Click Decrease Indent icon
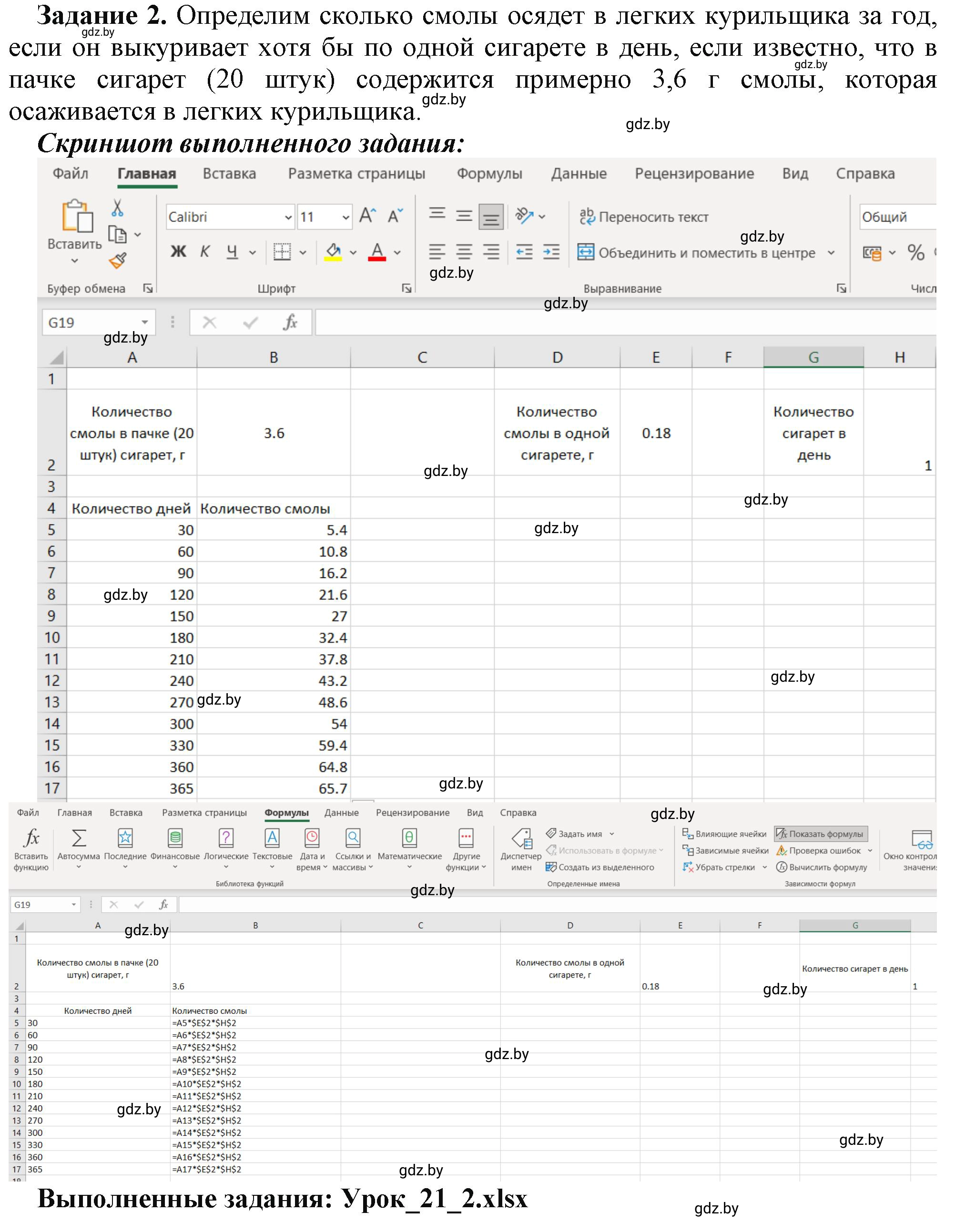 524,252
